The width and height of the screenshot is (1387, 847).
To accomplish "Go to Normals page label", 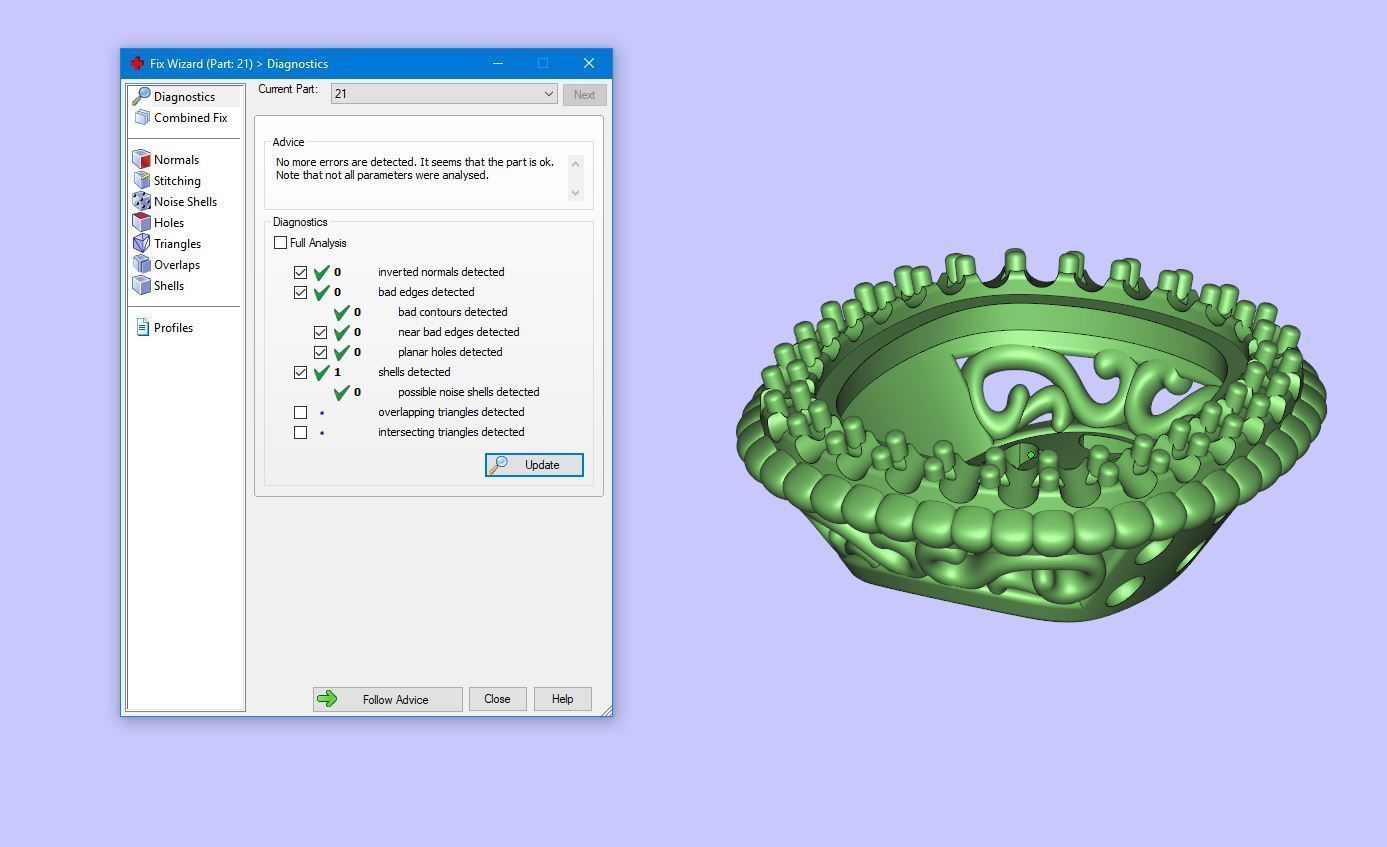I will [176, 160].
